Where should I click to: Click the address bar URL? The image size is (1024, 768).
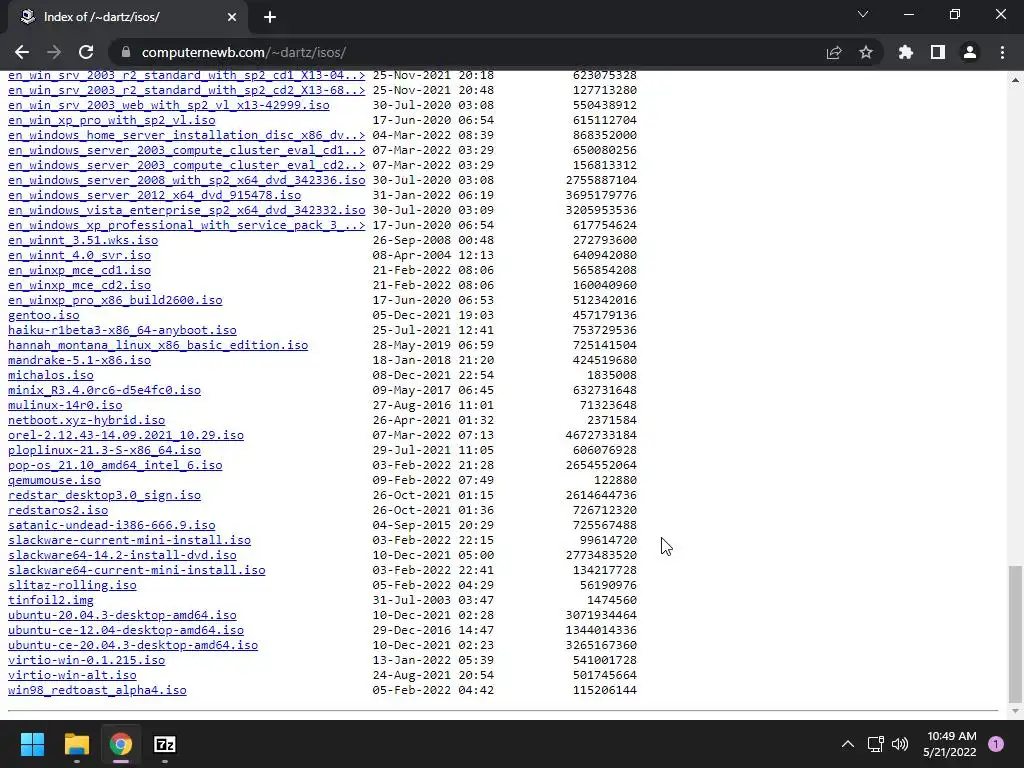click(x=244, y=52)
